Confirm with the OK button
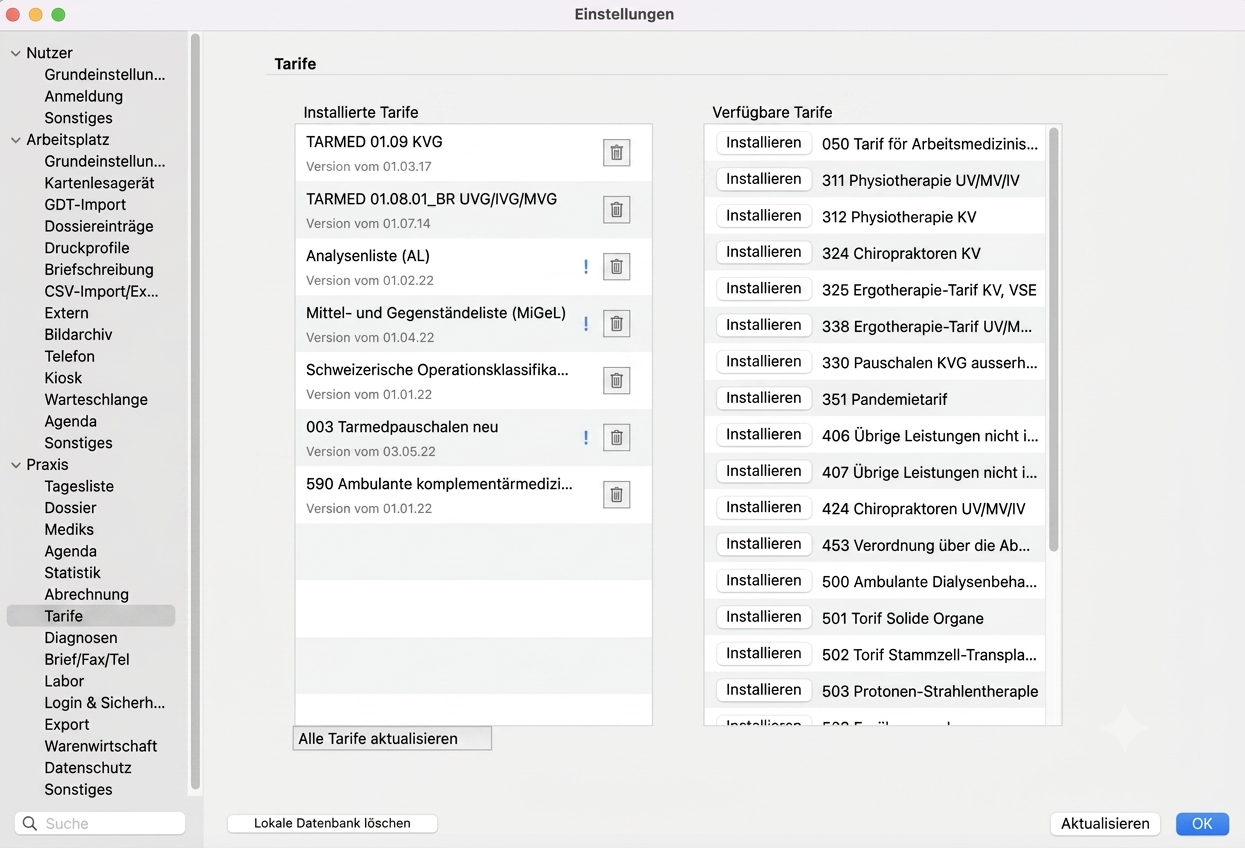 coord(1202,824)
